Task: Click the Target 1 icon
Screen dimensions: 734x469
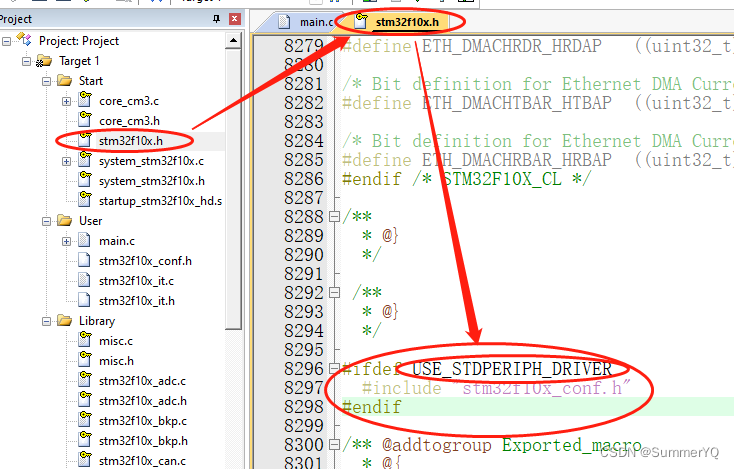Action: [44, 61]
